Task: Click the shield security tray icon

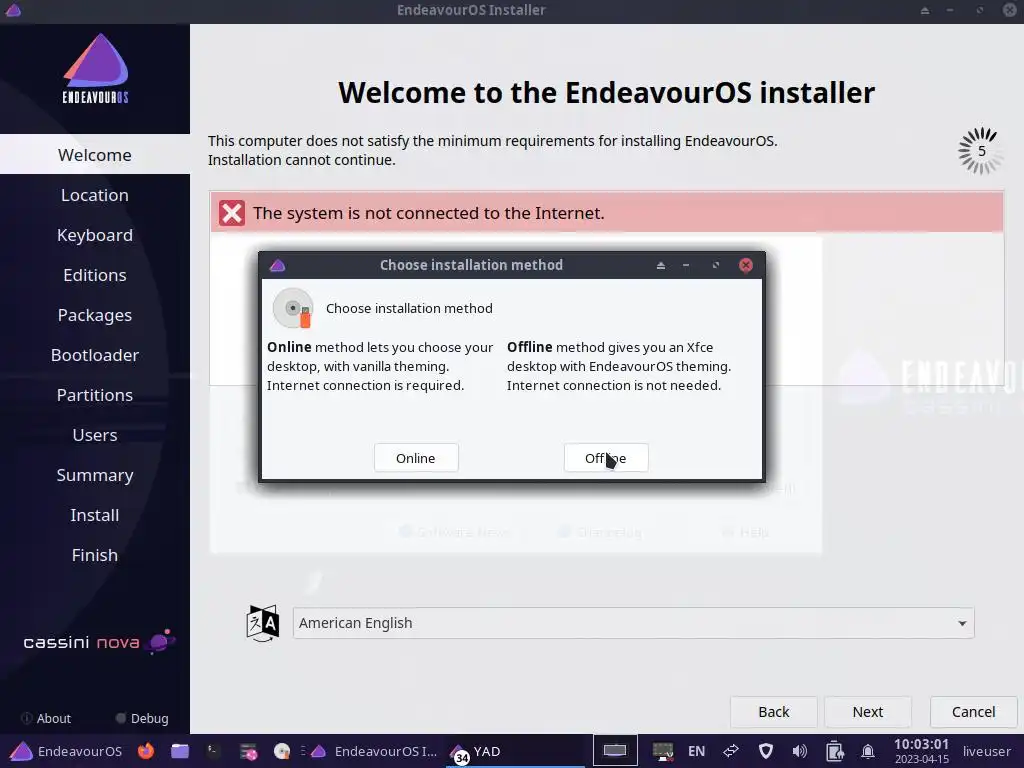Action: click(765, 751)
